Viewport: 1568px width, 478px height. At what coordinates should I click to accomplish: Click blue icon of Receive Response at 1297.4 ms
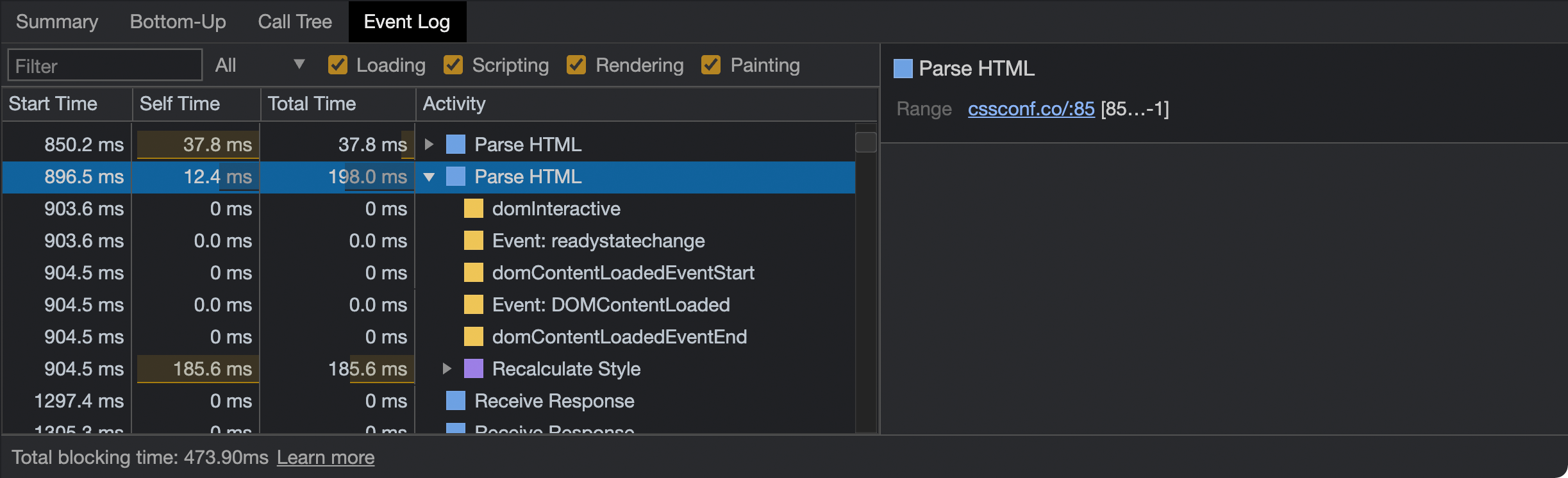[456, 401]
